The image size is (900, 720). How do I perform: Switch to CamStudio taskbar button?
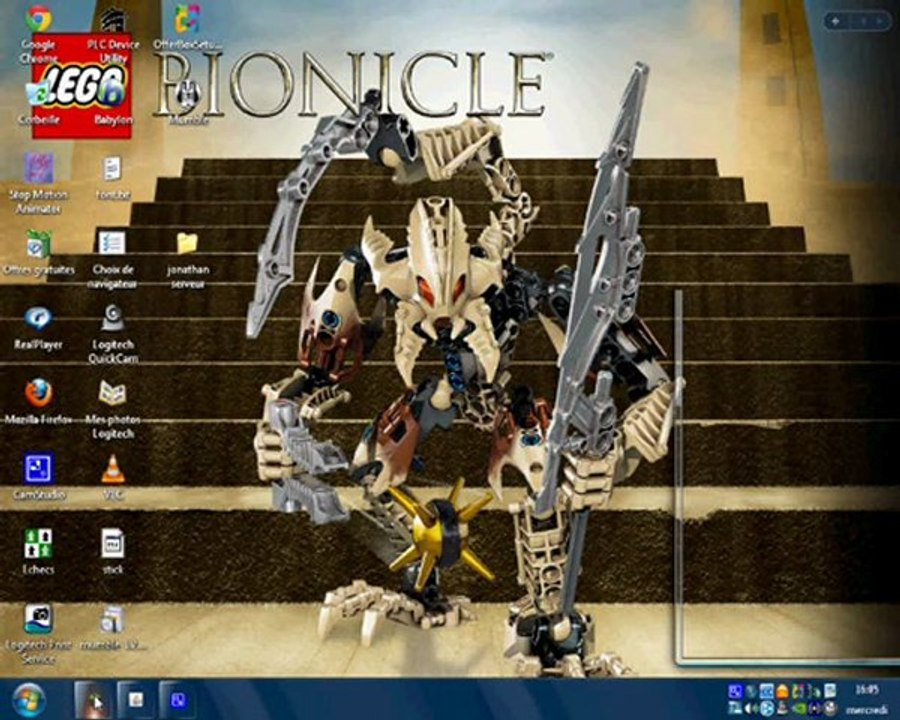pyautogui.click(x=177, y=699)
